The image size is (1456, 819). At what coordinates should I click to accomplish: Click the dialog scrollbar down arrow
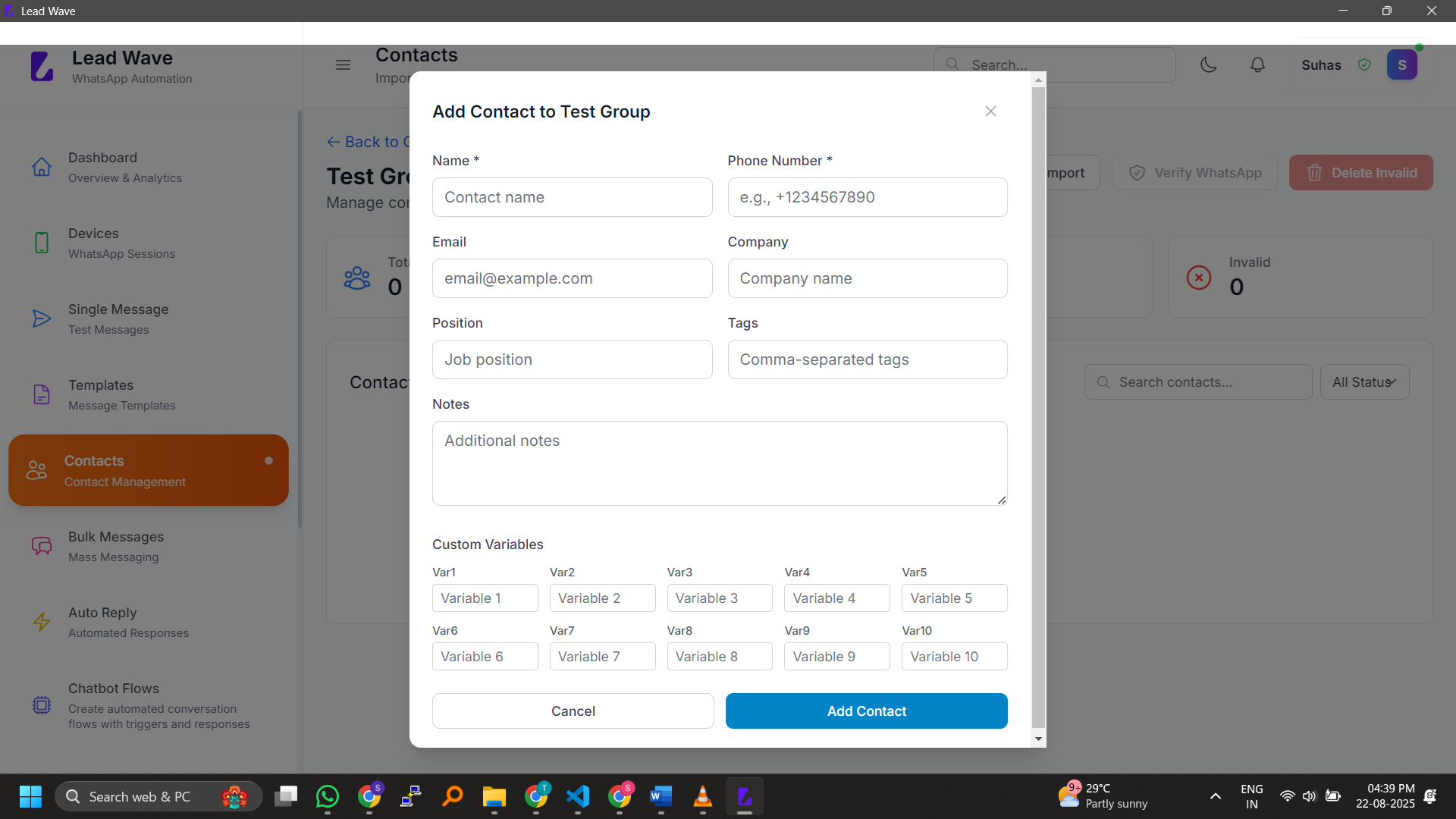pos(1038,739)
